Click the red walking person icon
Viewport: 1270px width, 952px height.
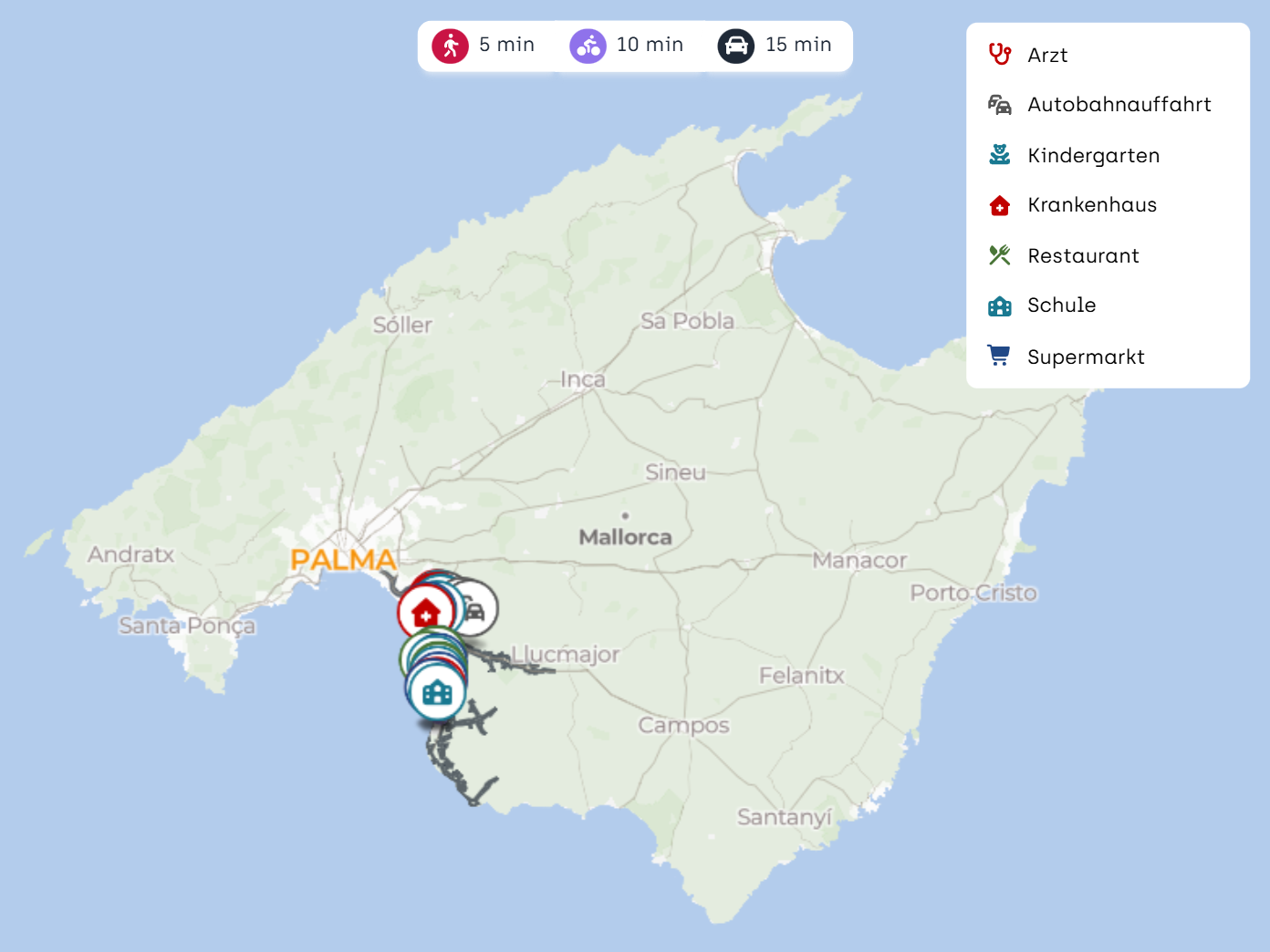pyautogui.click(x=450, y=46)
